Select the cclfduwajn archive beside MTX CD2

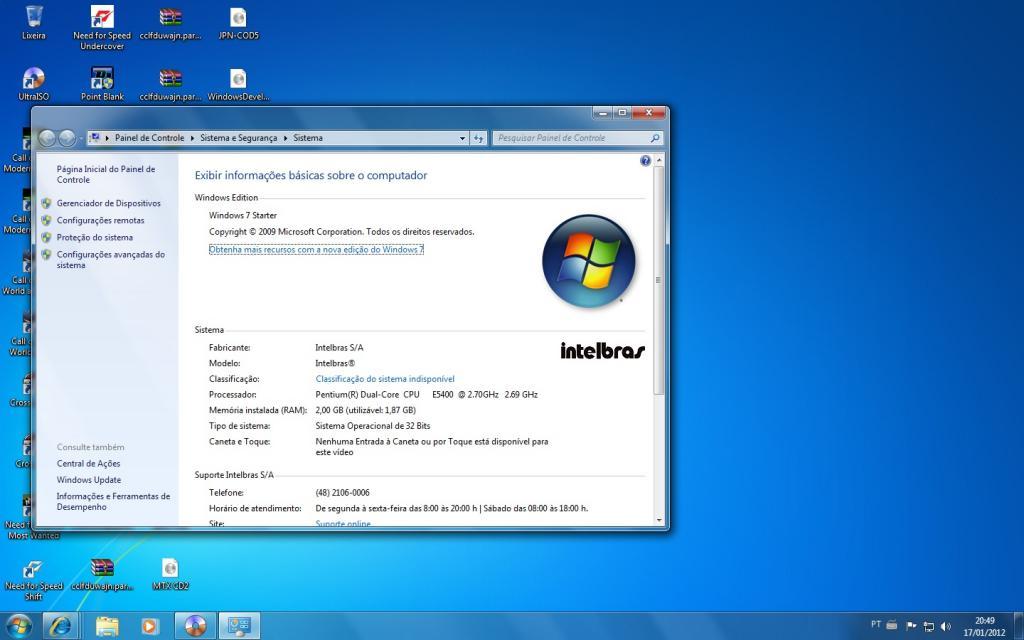[x=102, y=574]
